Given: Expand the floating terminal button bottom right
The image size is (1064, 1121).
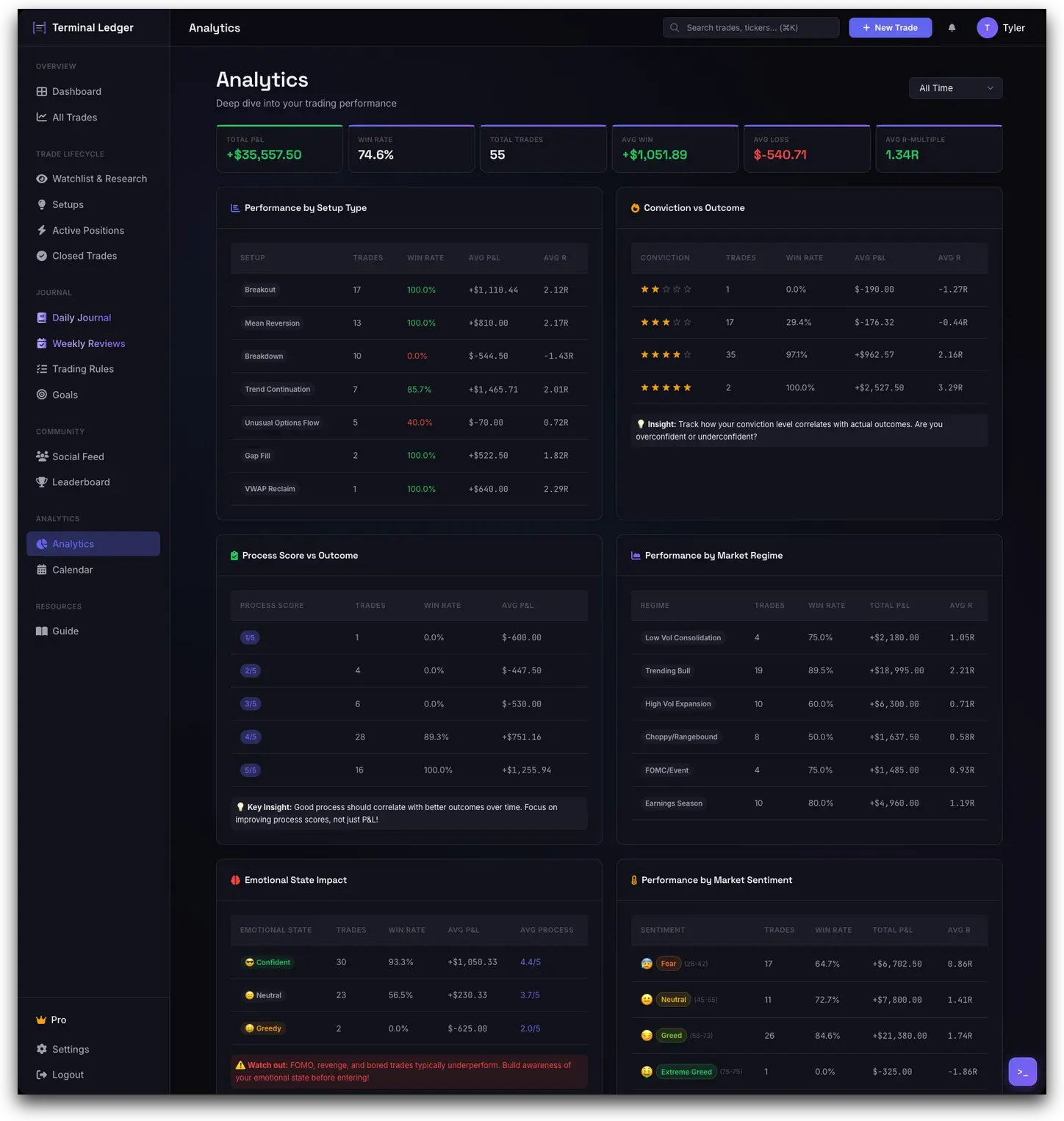Looking at the screenshot, I should click(x=1022, y=1071).
